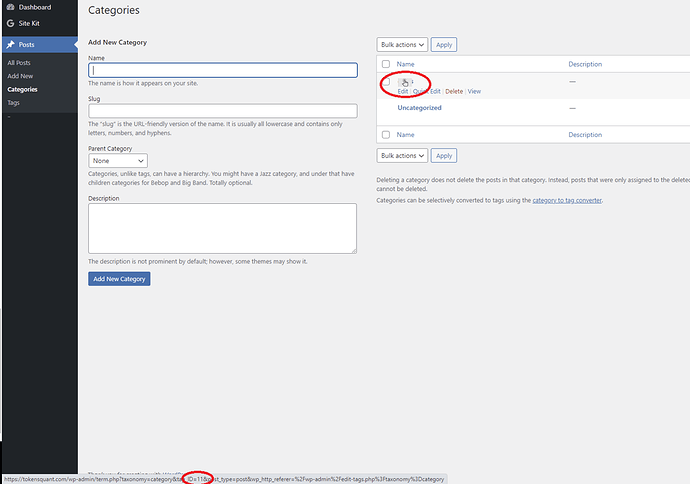690x484 pixels.
Task: Open the Uncategorized category
Action: [419, 108]
